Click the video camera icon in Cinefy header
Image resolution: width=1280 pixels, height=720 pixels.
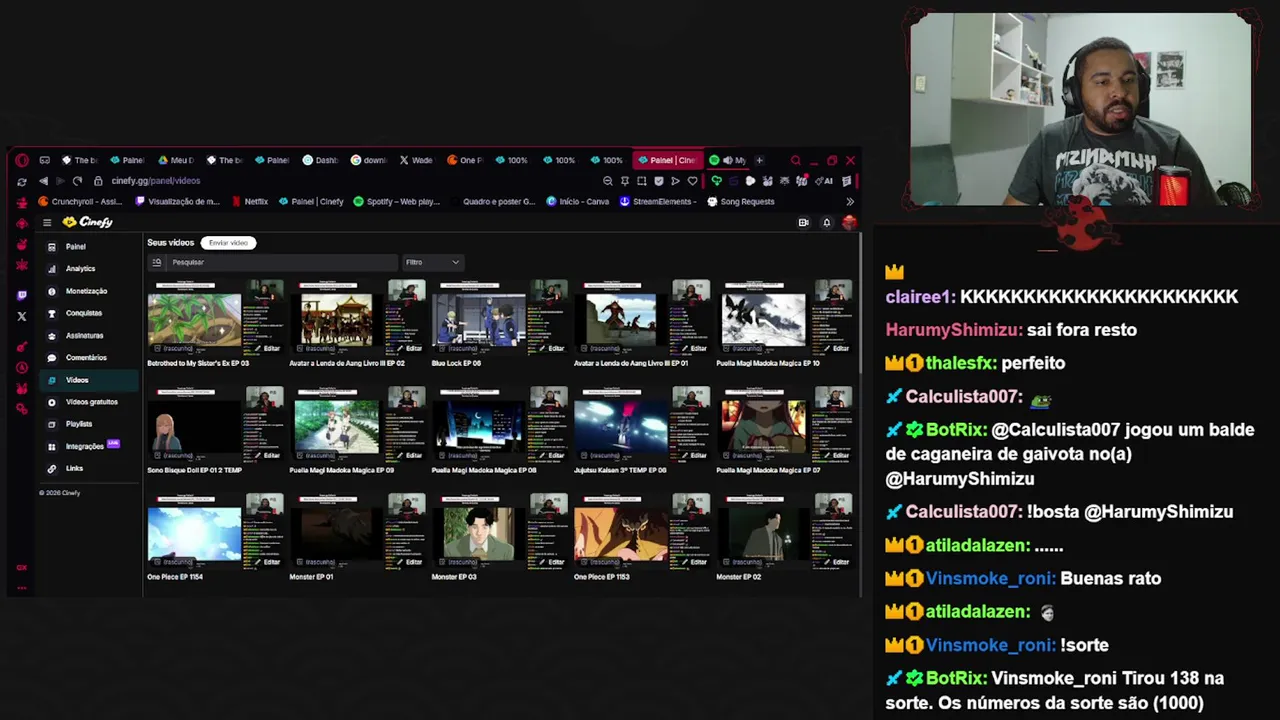[x=803, y=223]
